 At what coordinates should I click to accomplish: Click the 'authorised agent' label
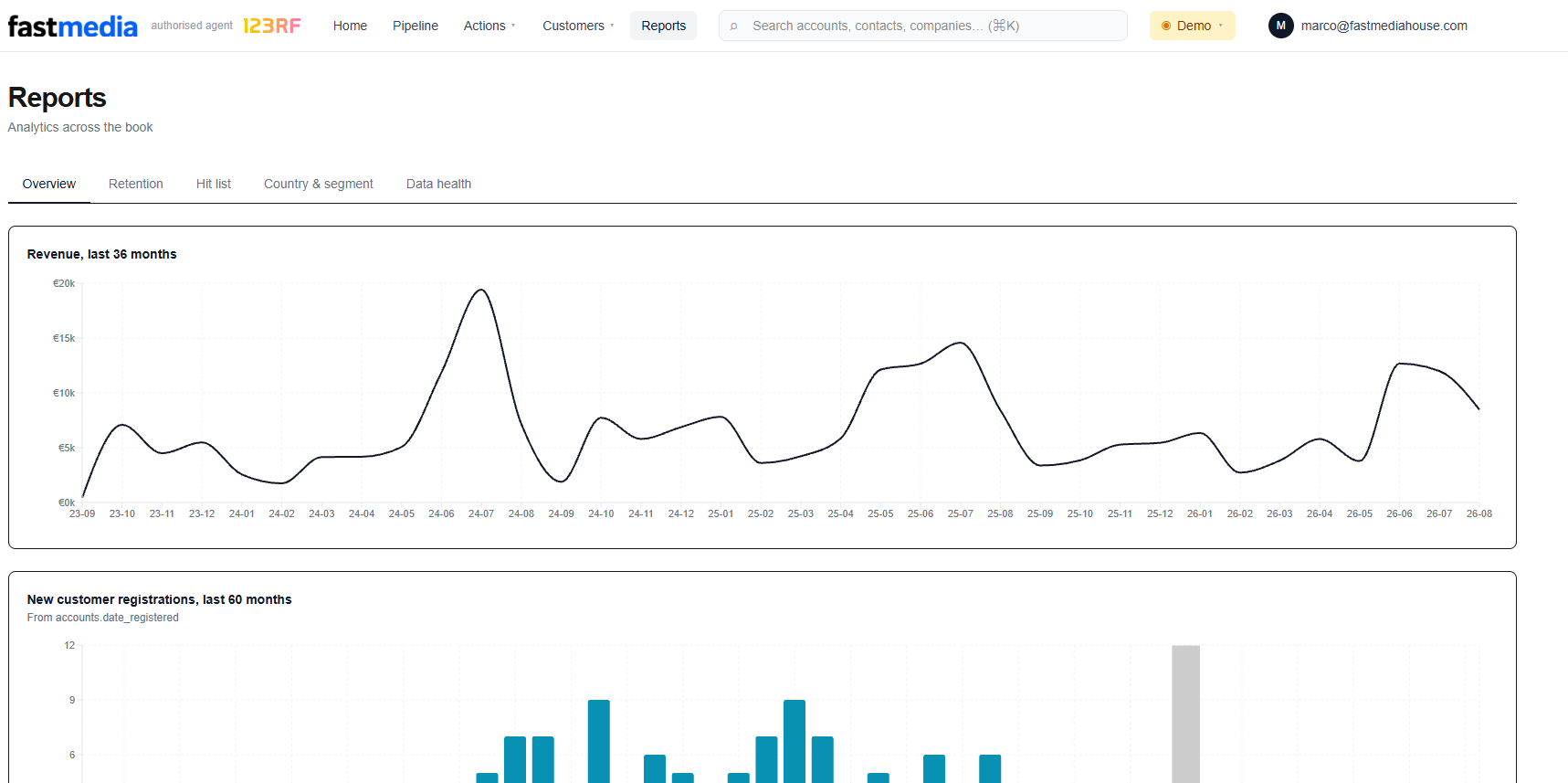(192, 26)
